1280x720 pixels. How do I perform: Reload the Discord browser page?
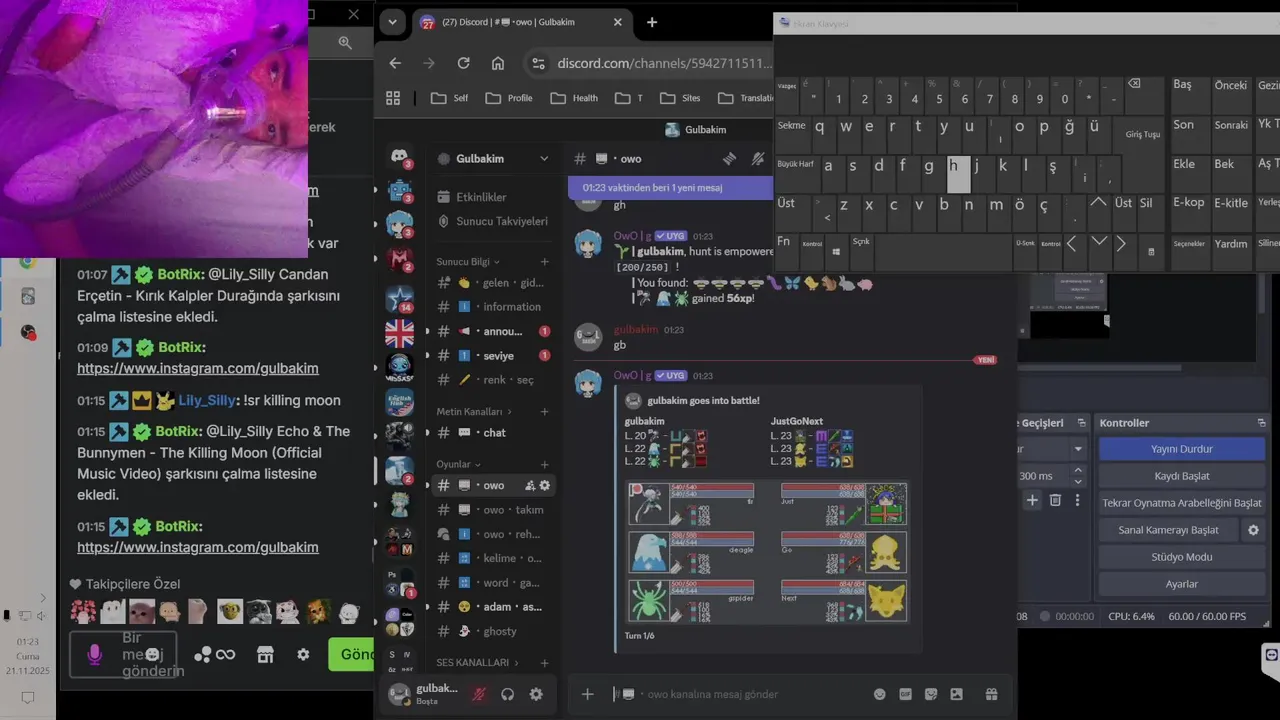463,63
